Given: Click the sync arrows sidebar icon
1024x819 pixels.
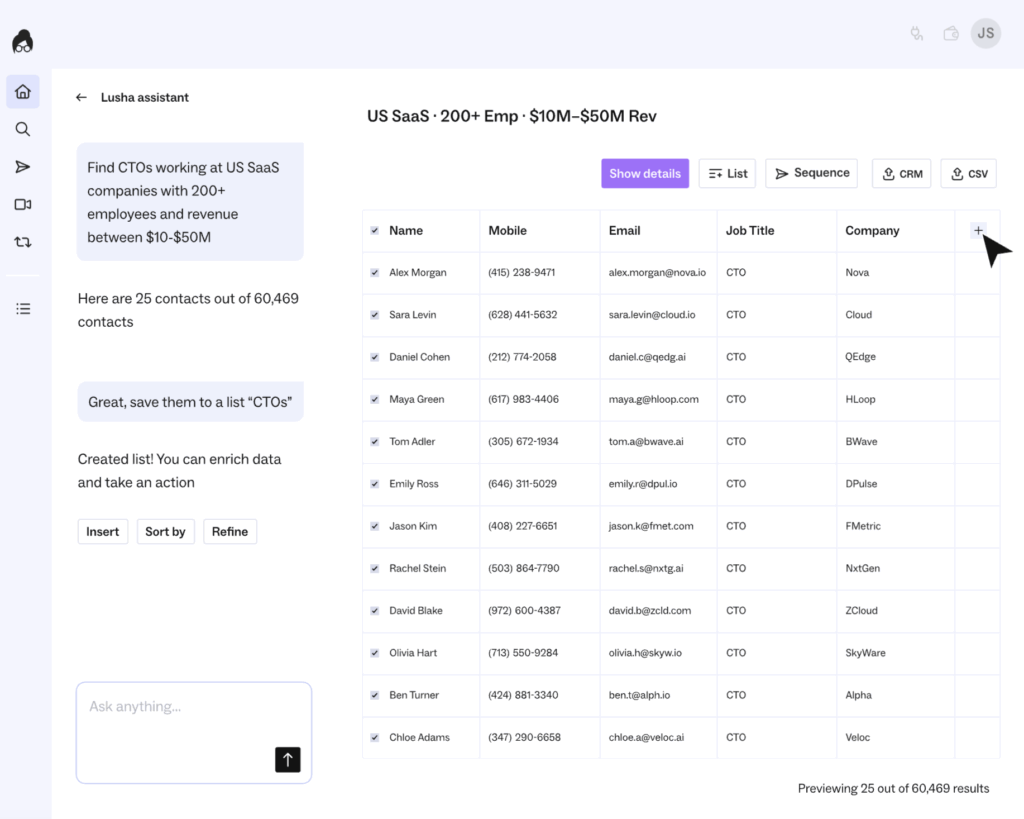Looking at the screenshot, I should point(23,242).
